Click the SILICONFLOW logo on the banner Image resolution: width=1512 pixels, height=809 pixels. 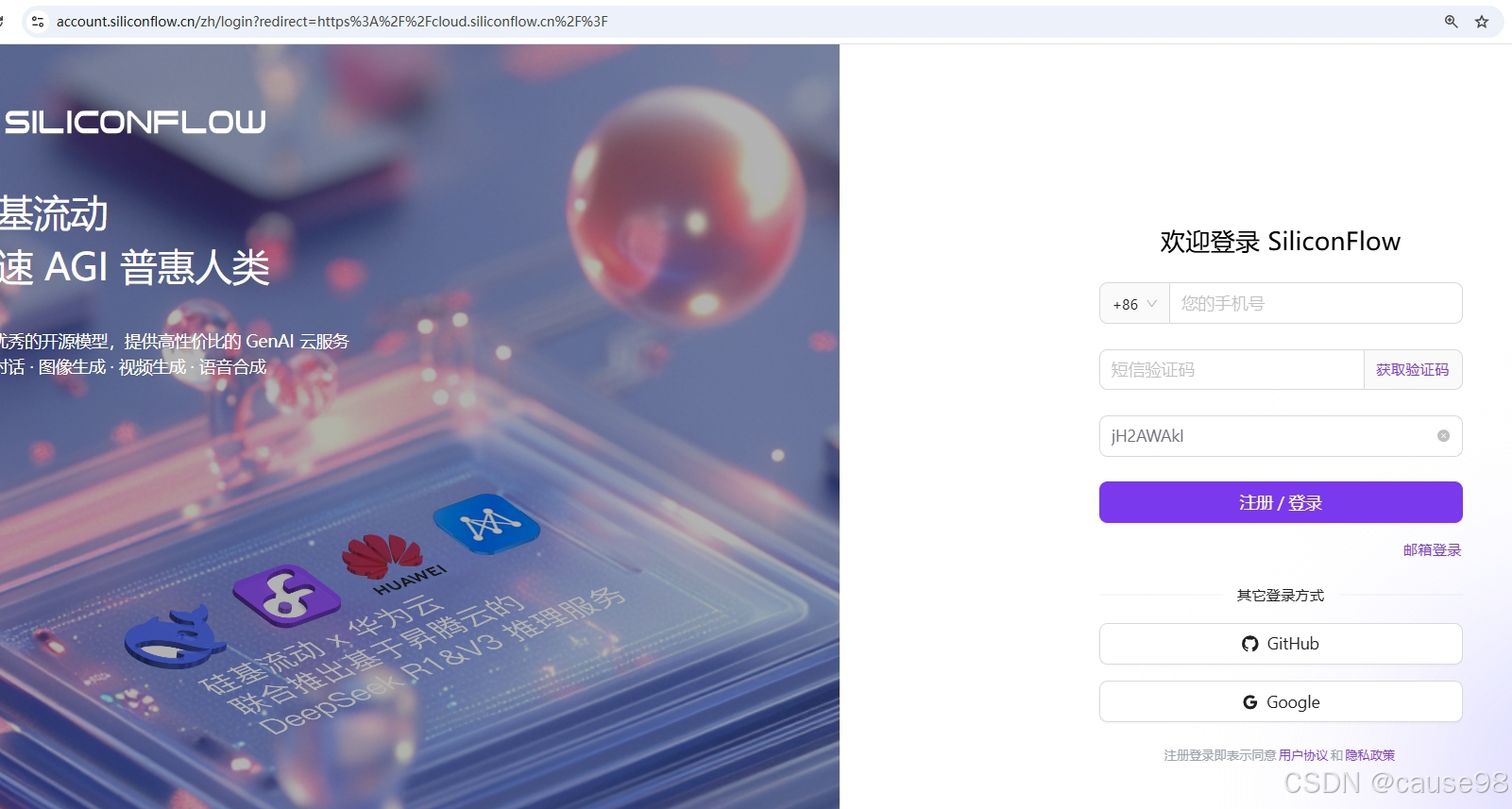tap(135, 122)
